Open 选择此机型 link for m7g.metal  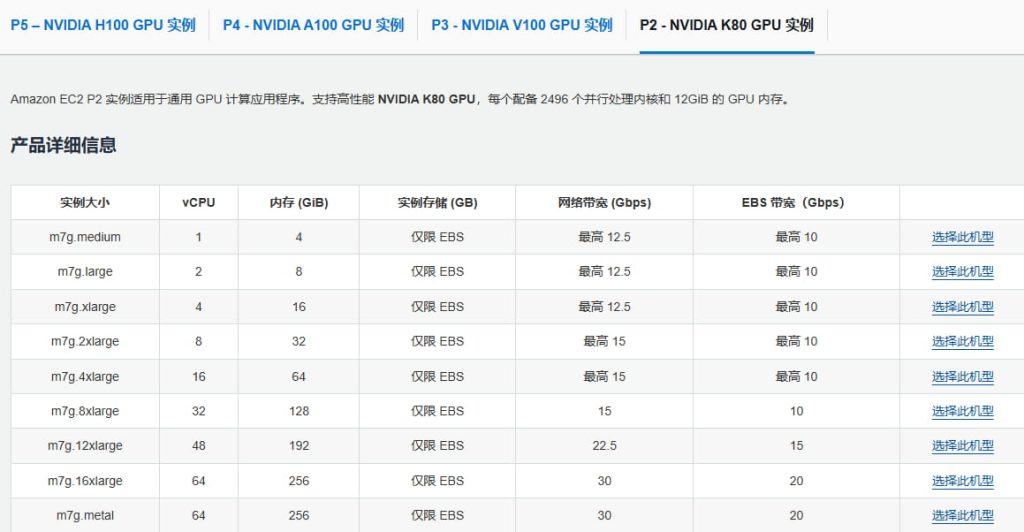(x=963, y=516)
